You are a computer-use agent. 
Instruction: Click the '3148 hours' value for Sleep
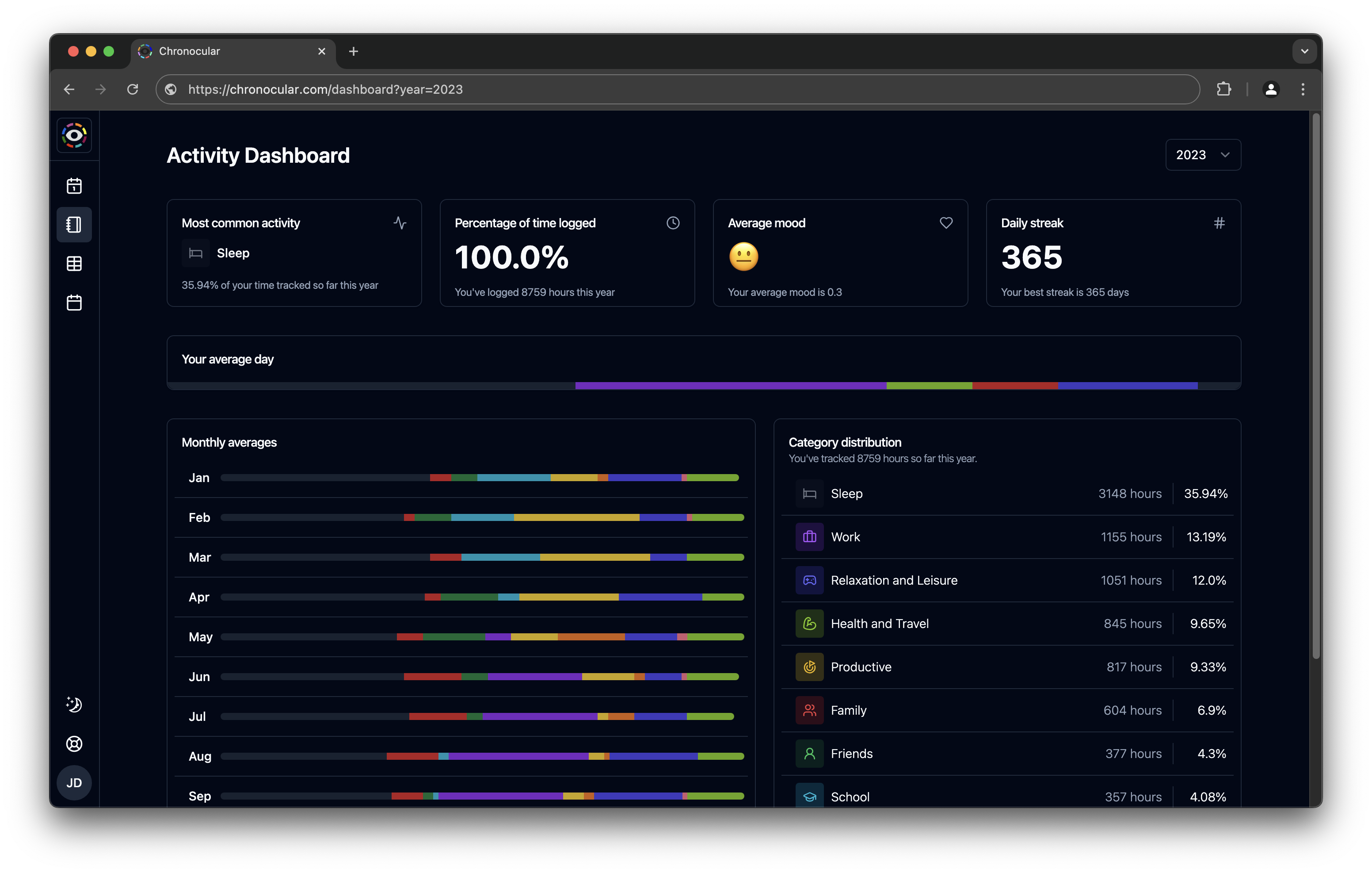[x=1130, y=494]
